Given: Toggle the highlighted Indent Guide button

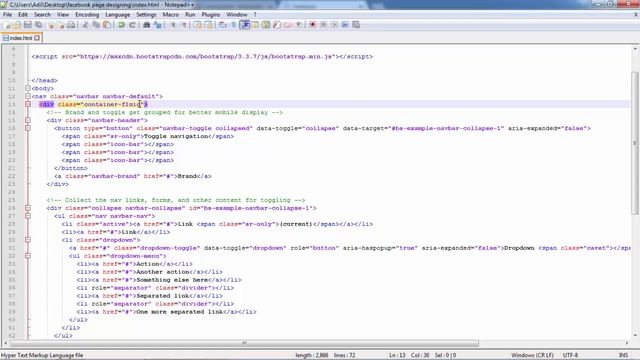Looking at the screenshot, I should click(244, 25).
